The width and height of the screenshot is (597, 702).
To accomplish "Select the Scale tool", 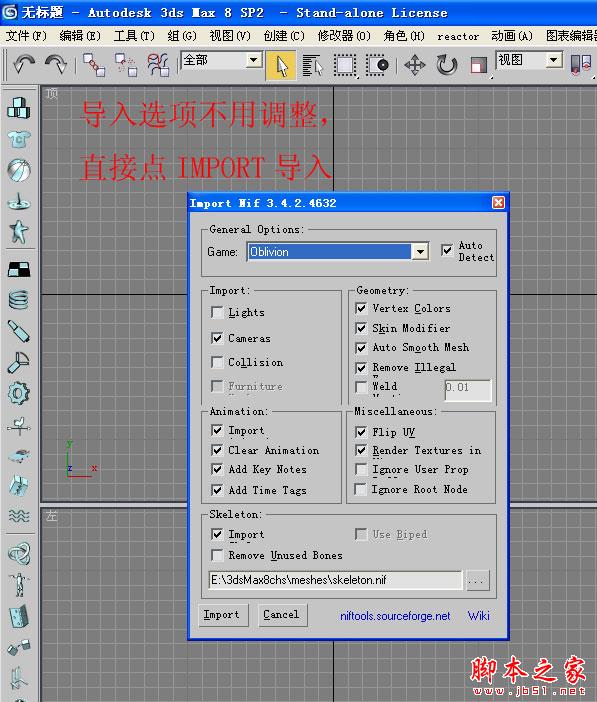I will click(x=479, y=65).
